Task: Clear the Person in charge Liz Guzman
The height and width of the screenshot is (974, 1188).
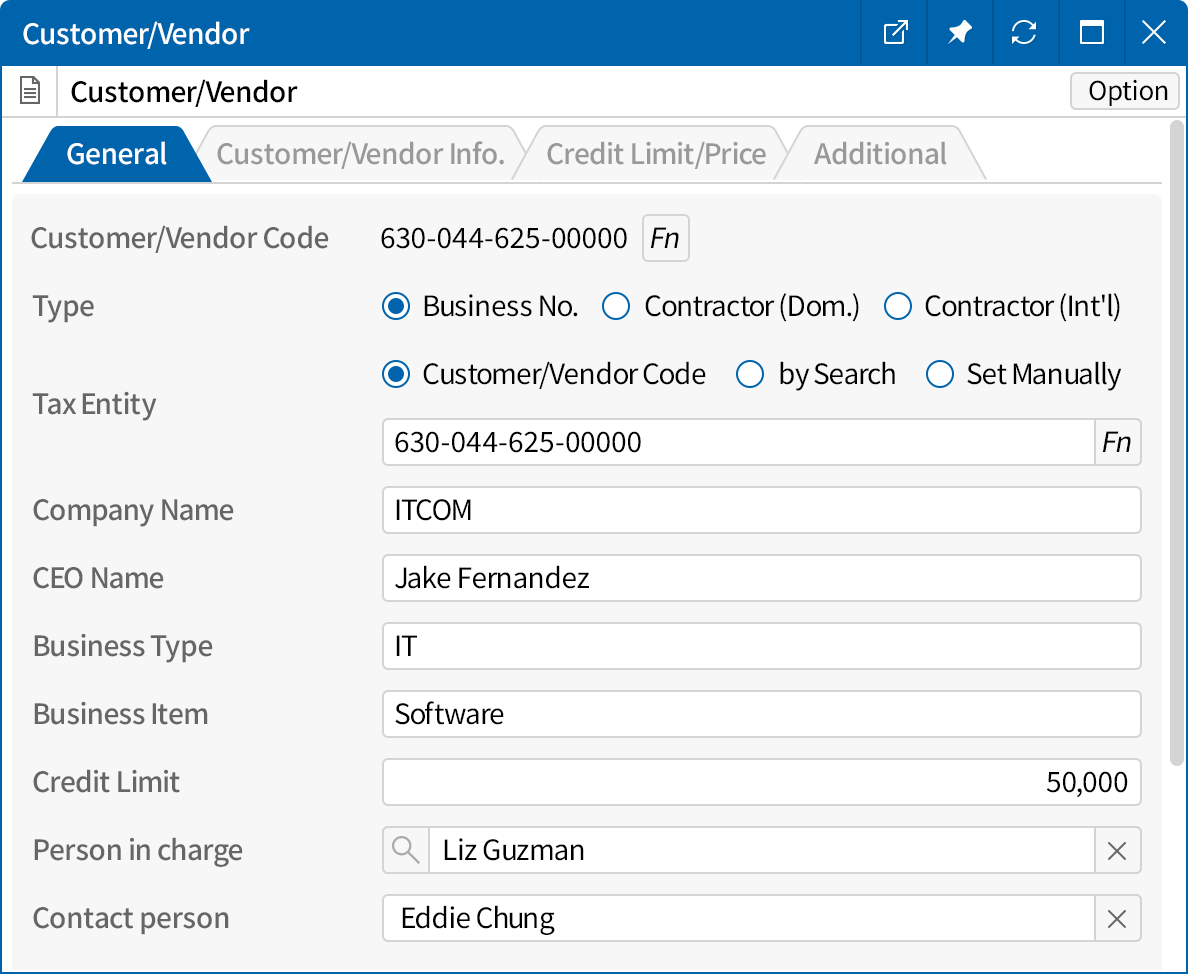Action: (1117, 851)
